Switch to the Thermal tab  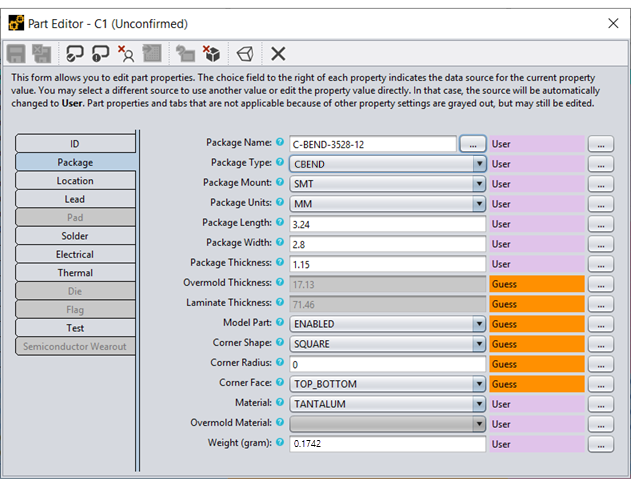pyautogui.click(x=75, y=273)
